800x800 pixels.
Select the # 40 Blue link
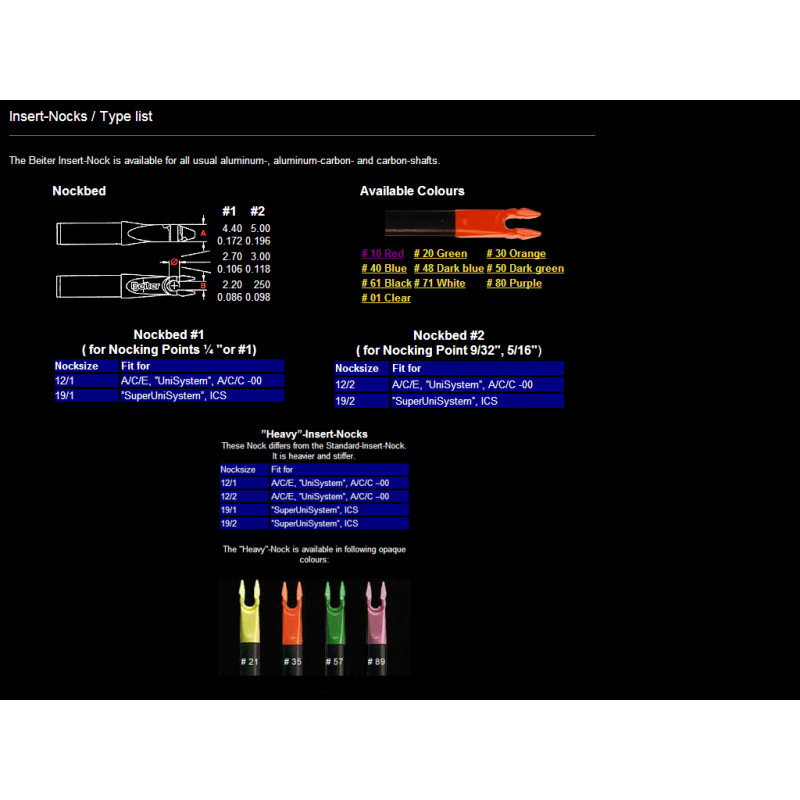coord(384,268)
